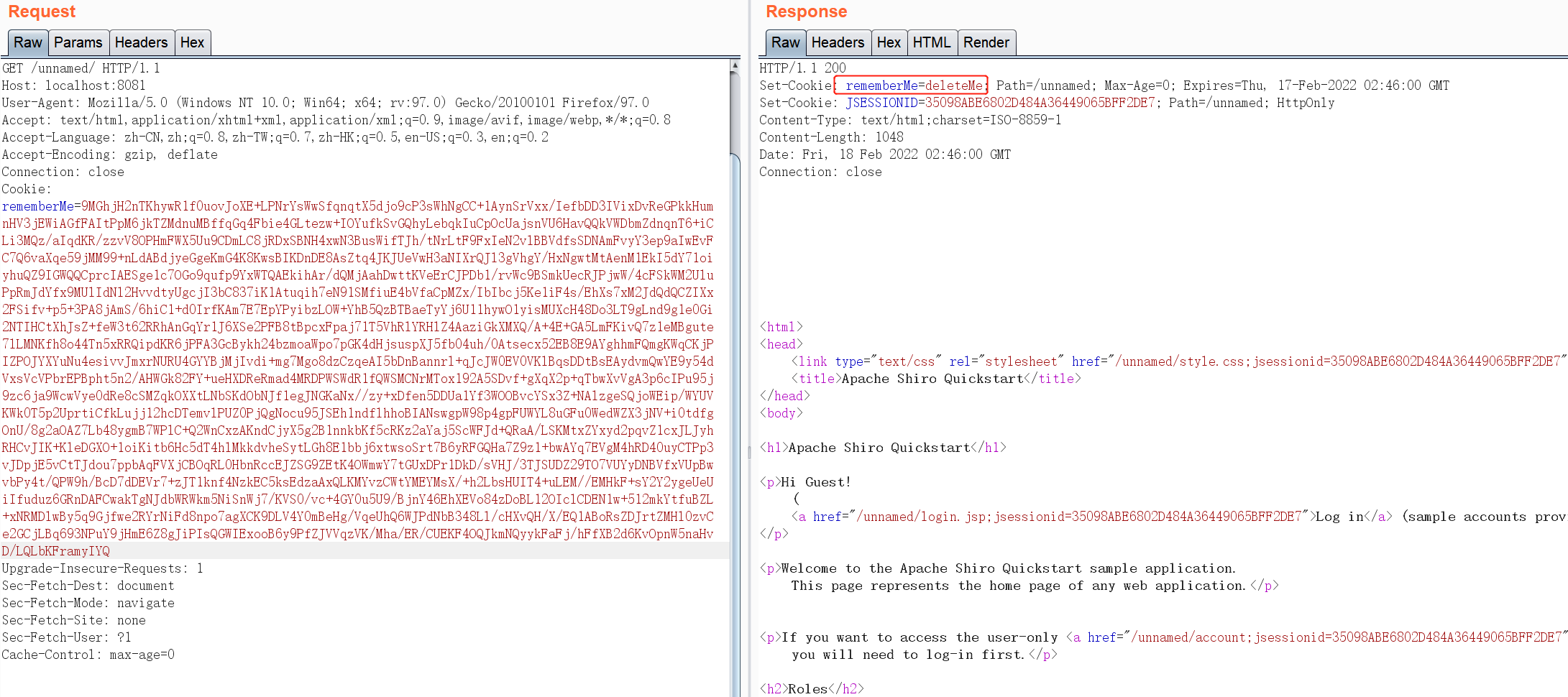Viewport: 1568px width, 697px height.
Task: Click the User-Agent header line in request
Action: [325, 103]
